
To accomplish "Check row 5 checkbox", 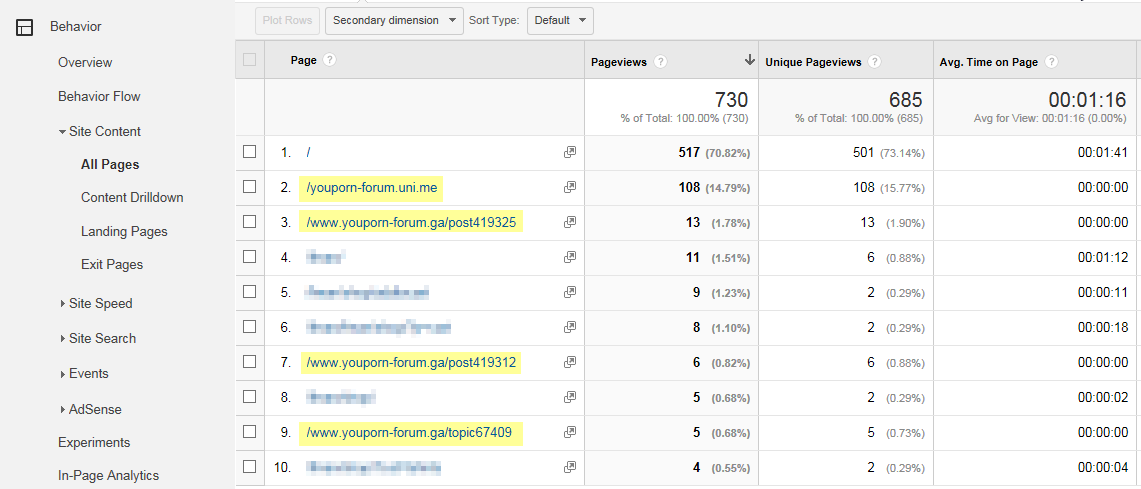I will [250, 291].
